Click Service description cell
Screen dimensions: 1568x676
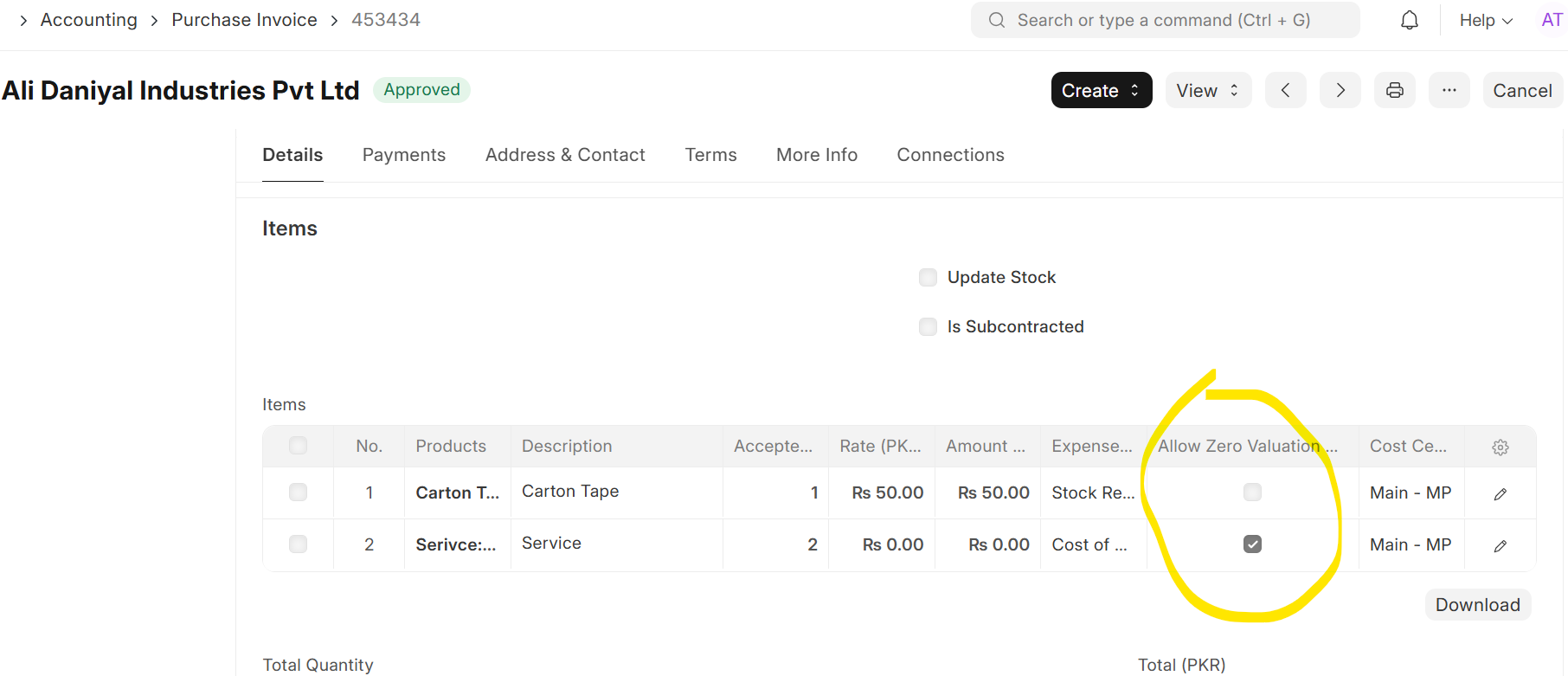click(616, 544)
